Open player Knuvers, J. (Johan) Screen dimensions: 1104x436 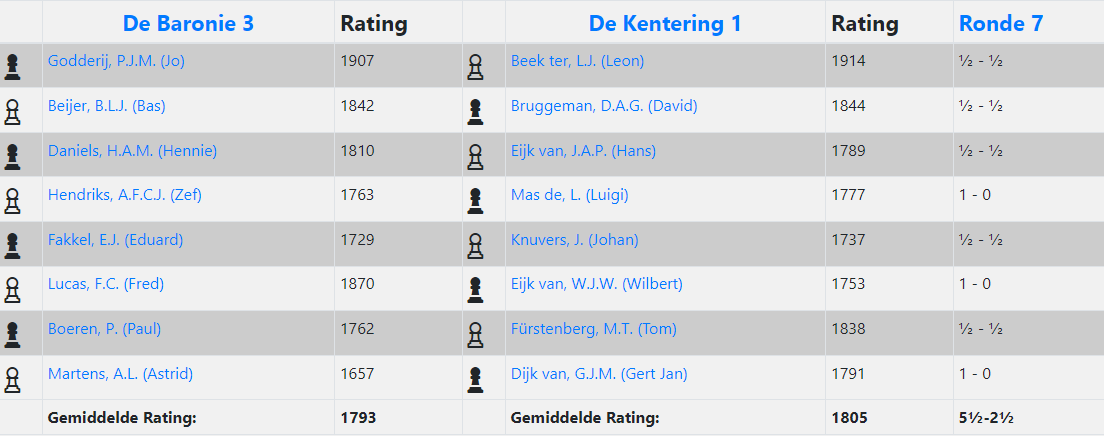[x=575, y=240]
